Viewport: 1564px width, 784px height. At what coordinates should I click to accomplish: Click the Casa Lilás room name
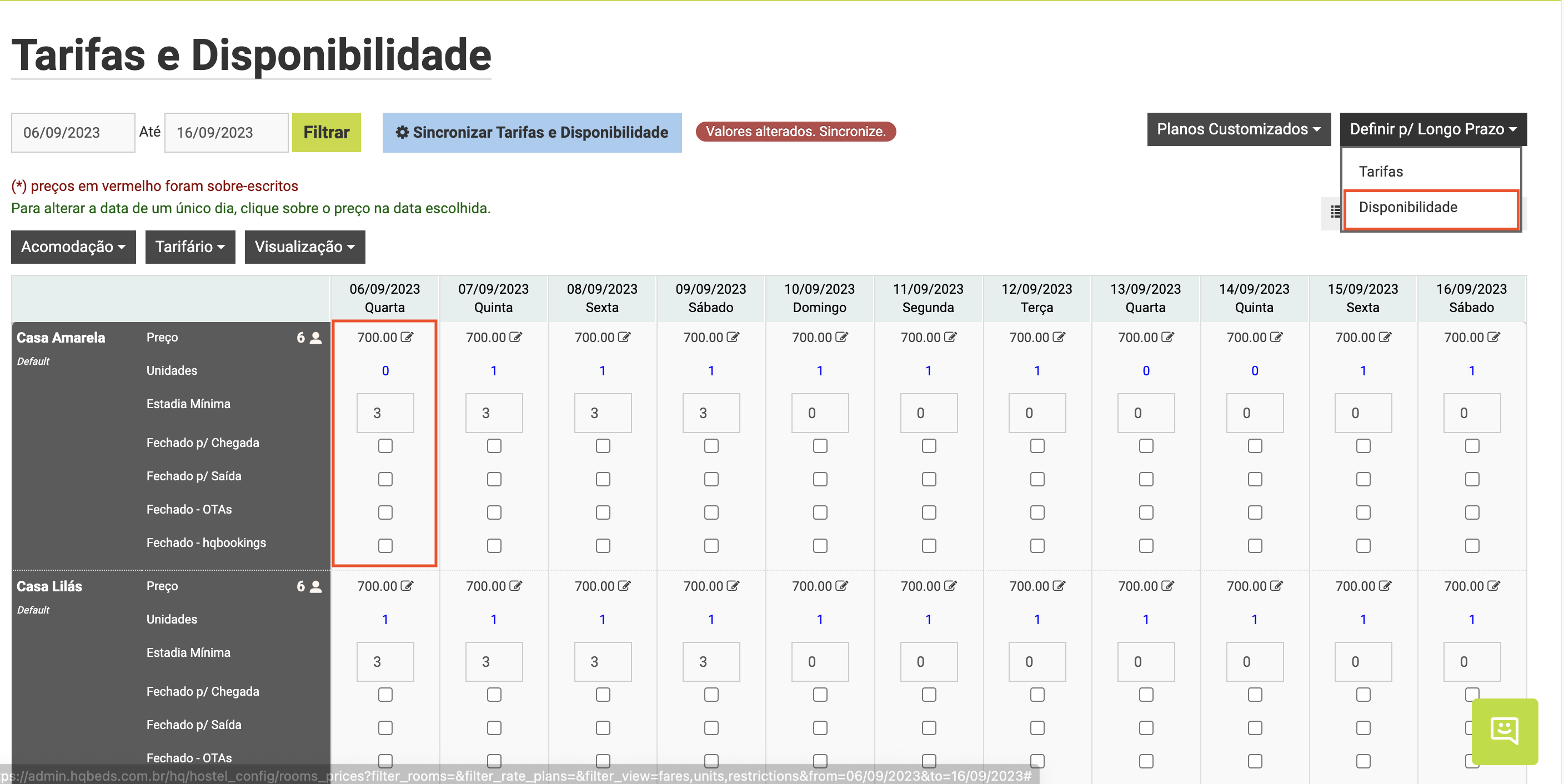click(49, 587)
